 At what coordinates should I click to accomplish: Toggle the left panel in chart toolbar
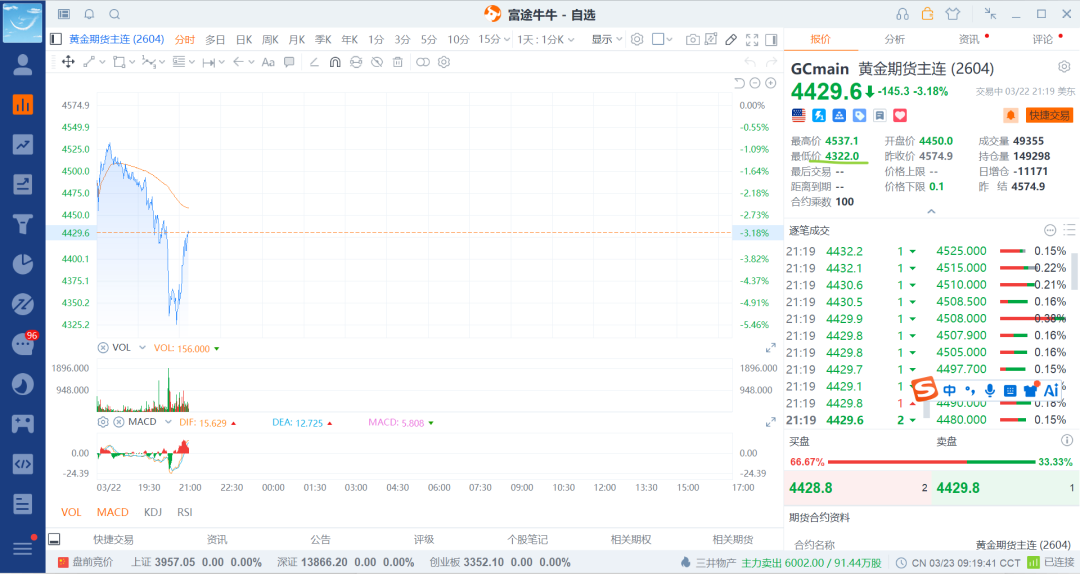tap(56, 39)
